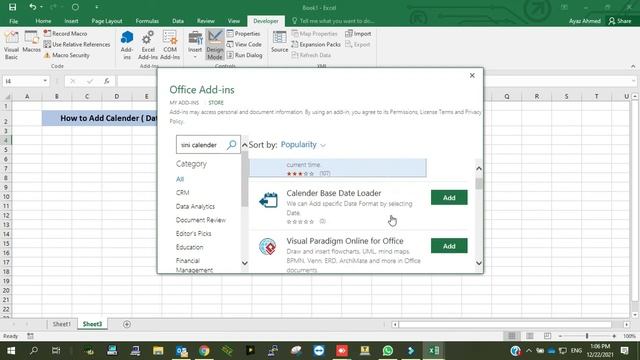This screenshot has height=360, width=640.
Task: Open Excel Add-ins manager
Action: [148, 45]
